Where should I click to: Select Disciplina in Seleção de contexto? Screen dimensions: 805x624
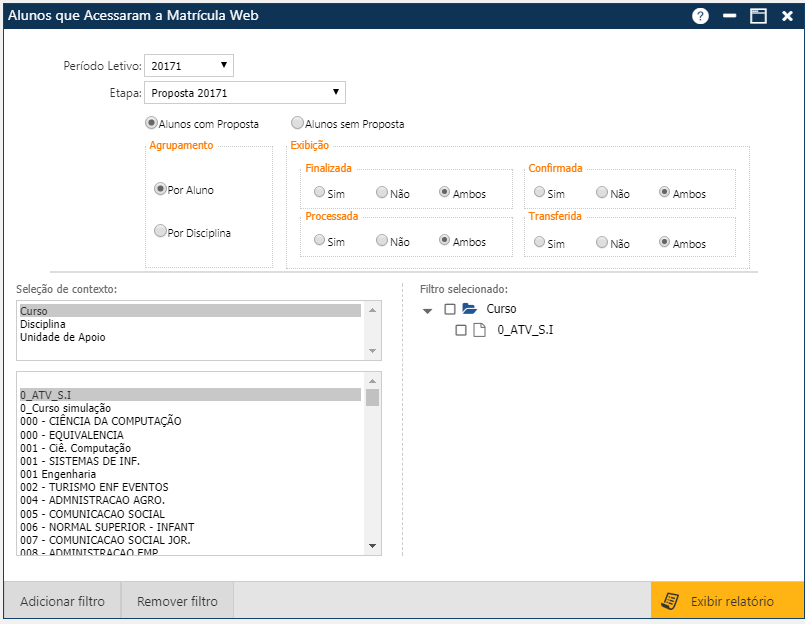pos(43,324)
